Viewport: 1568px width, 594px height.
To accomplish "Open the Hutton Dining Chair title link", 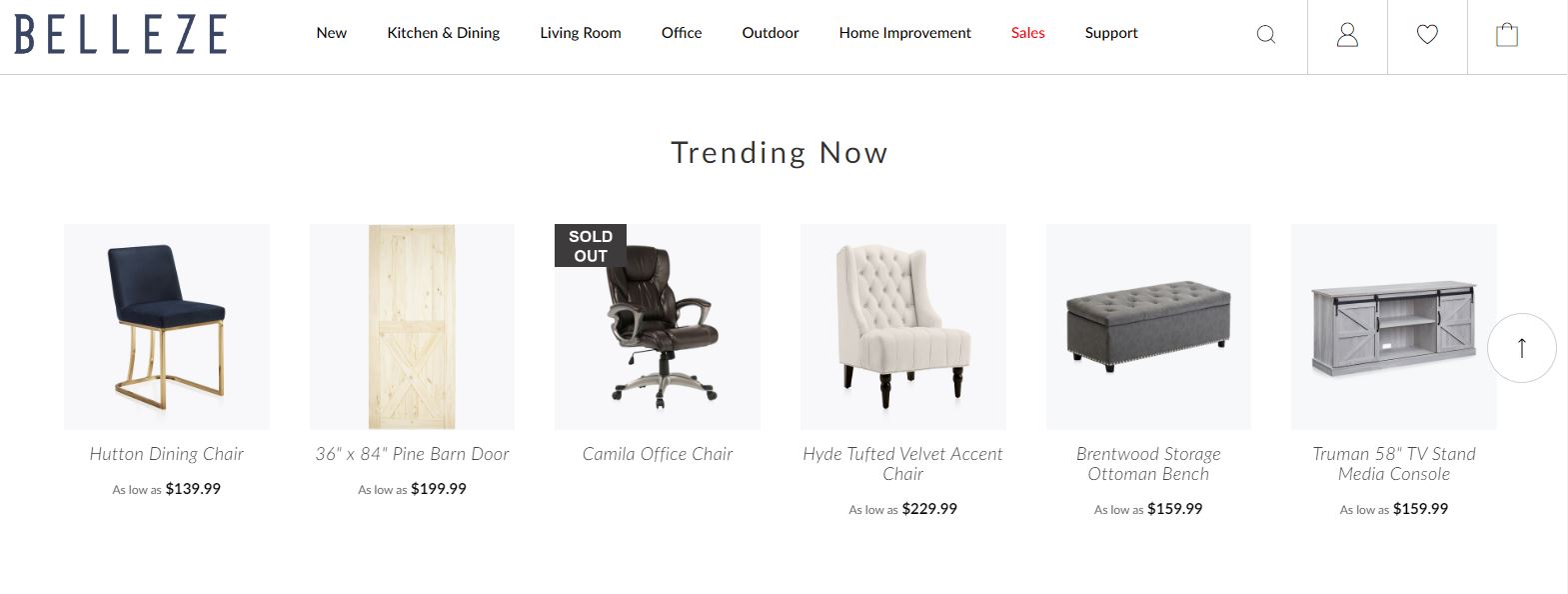I will [166, 454].
